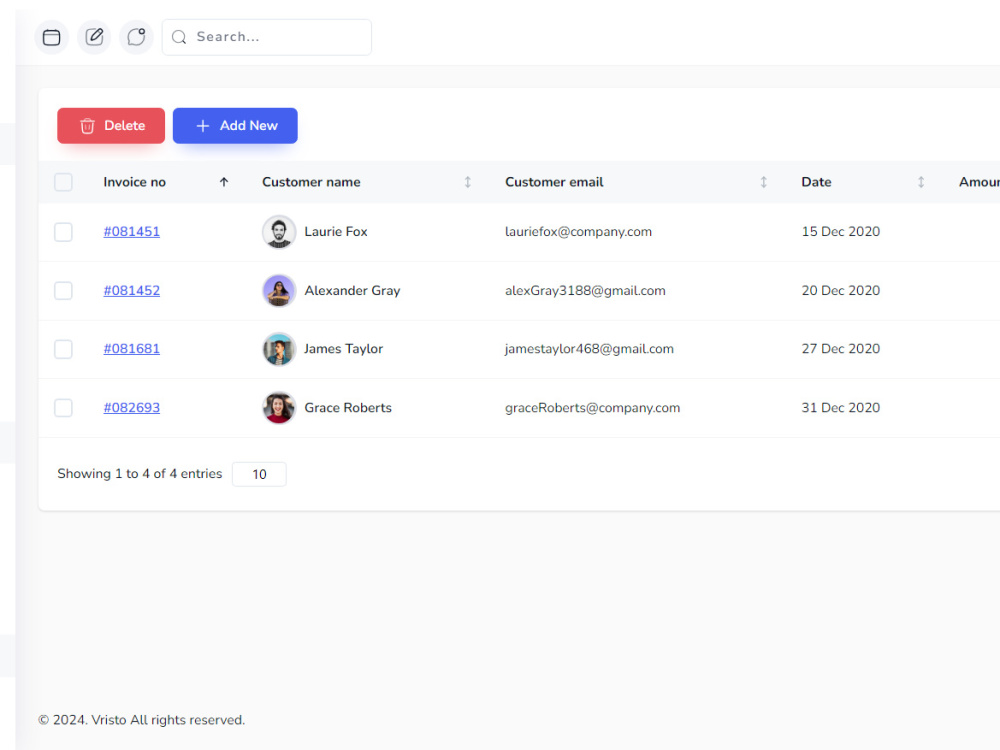
Task: Click the name James Taylor
Action: pos(344,349)
